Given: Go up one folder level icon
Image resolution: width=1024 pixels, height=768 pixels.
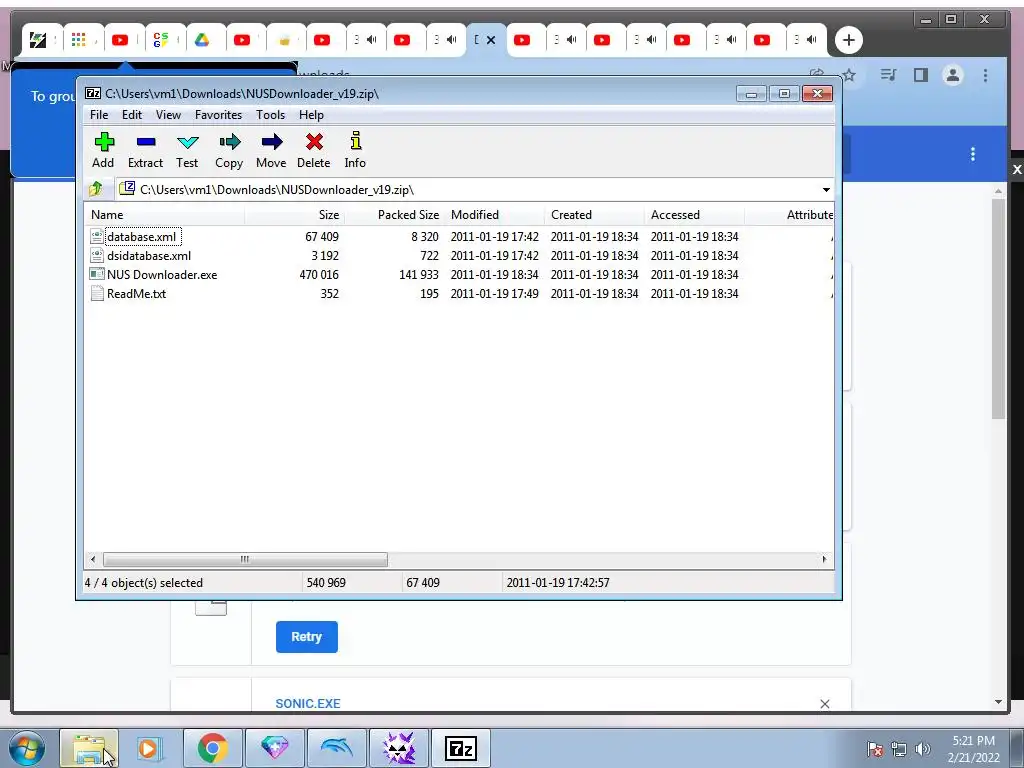Looking at the screenshot, I should tap(96, 189).
